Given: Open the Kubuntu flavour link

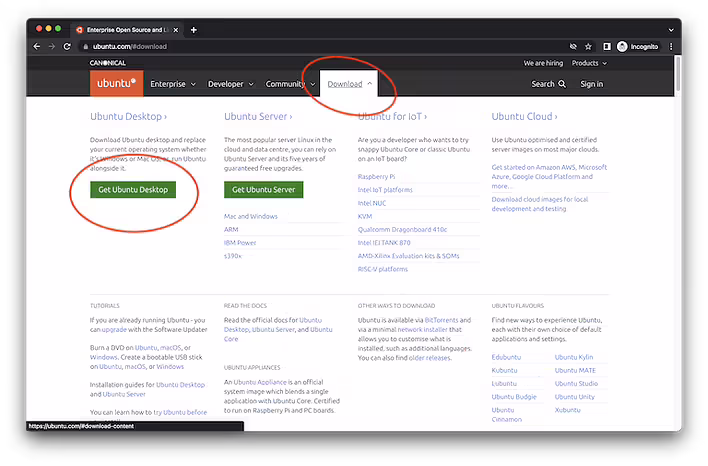Looking at the screenshot, I should pos(504,370).
